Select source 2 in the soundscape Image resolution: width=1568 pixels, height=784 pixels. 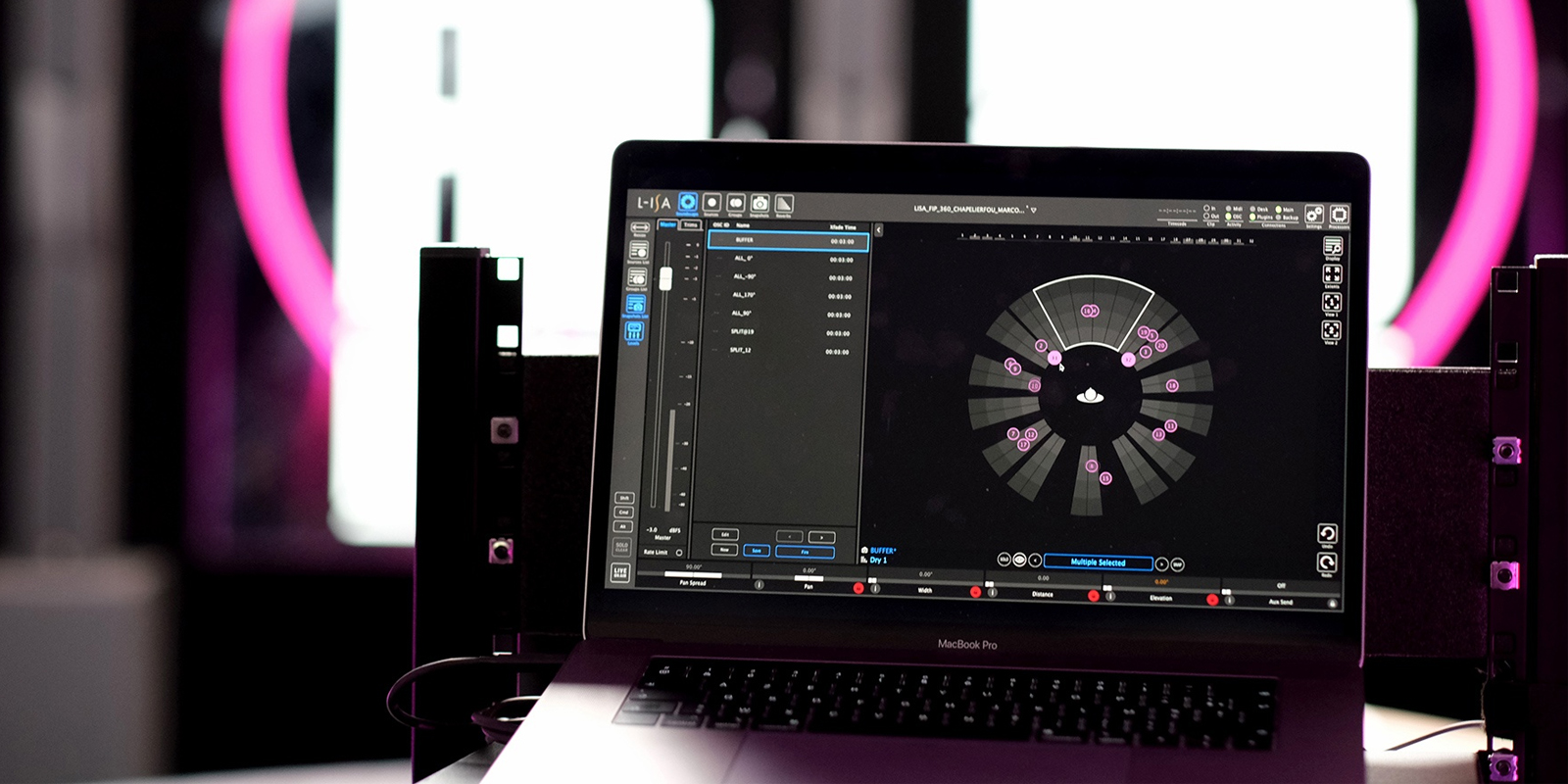coord(1041,346)
